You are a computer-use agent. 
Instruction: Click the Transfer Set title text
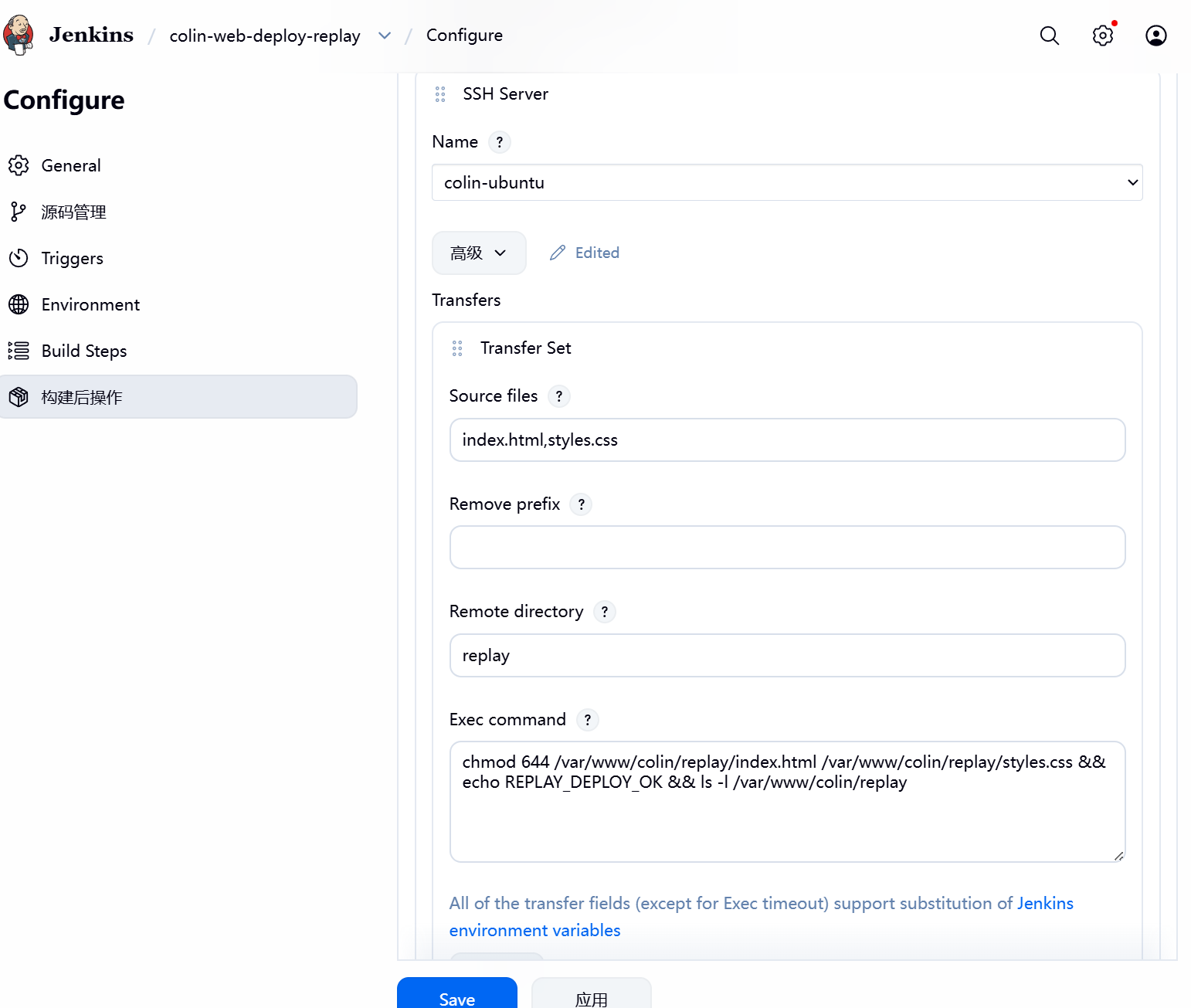pos(526,348)
